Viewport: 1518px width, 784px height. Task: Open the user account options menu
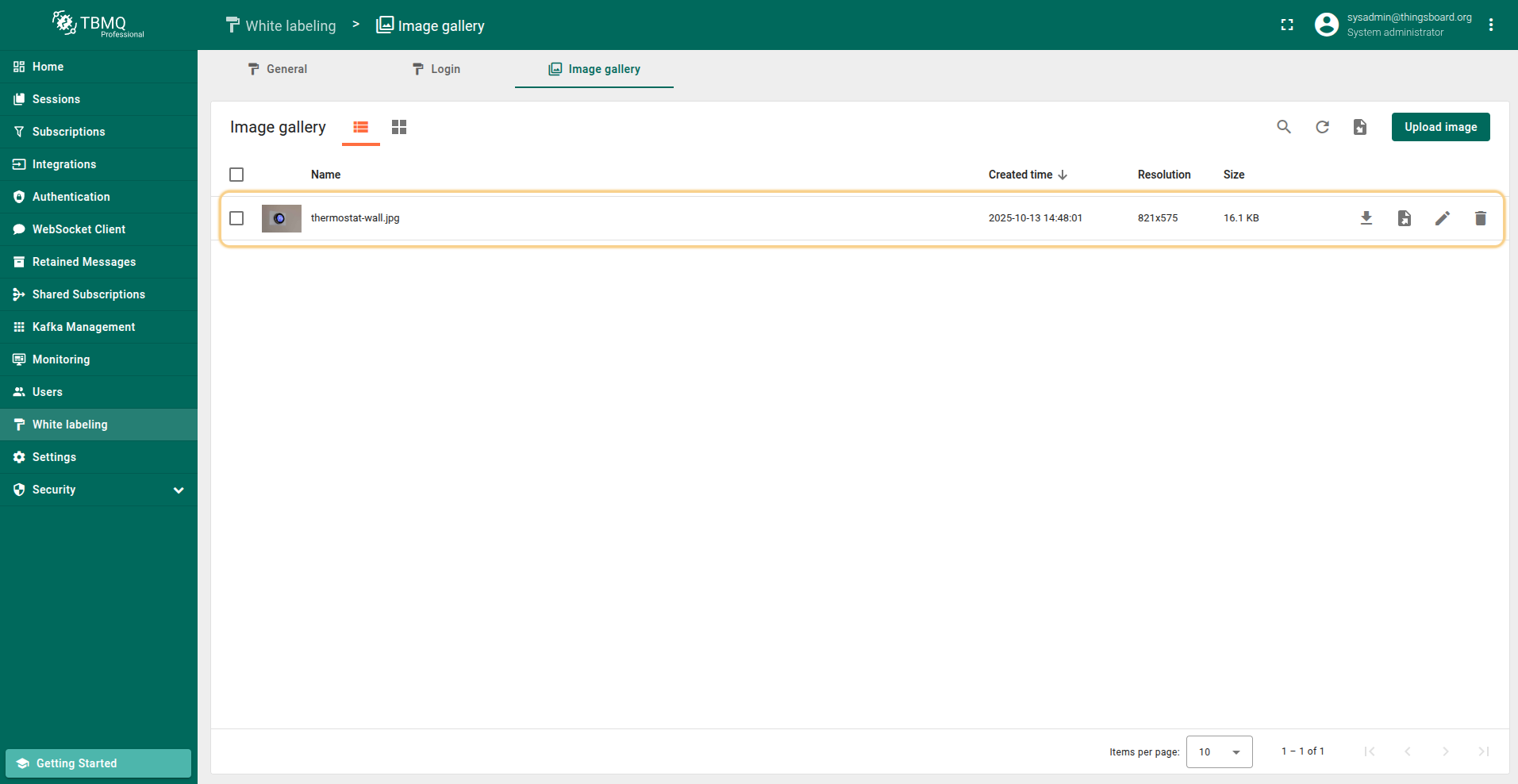(1491, 25)
